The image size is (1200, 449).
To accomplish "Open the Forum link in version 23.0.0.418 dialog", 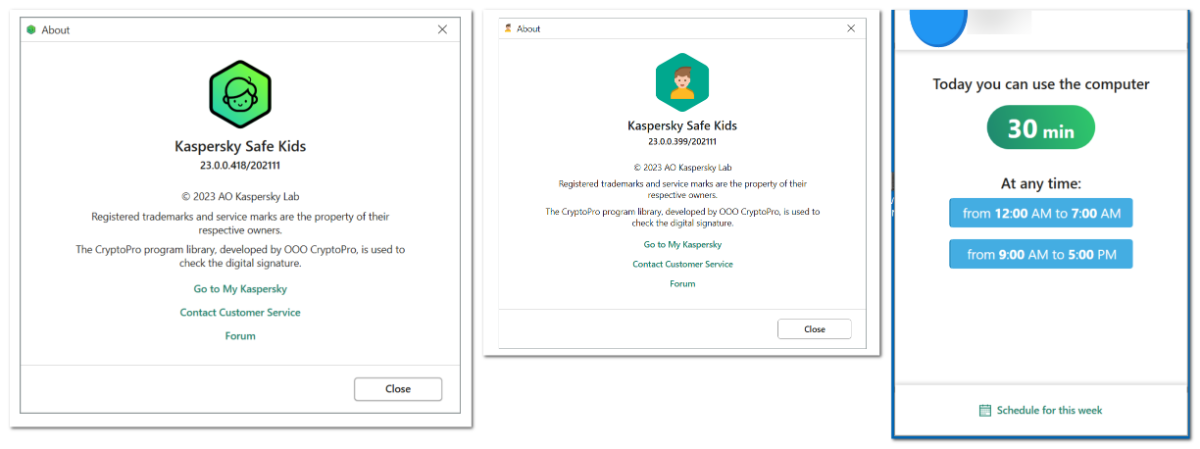I will coord(240,336).
